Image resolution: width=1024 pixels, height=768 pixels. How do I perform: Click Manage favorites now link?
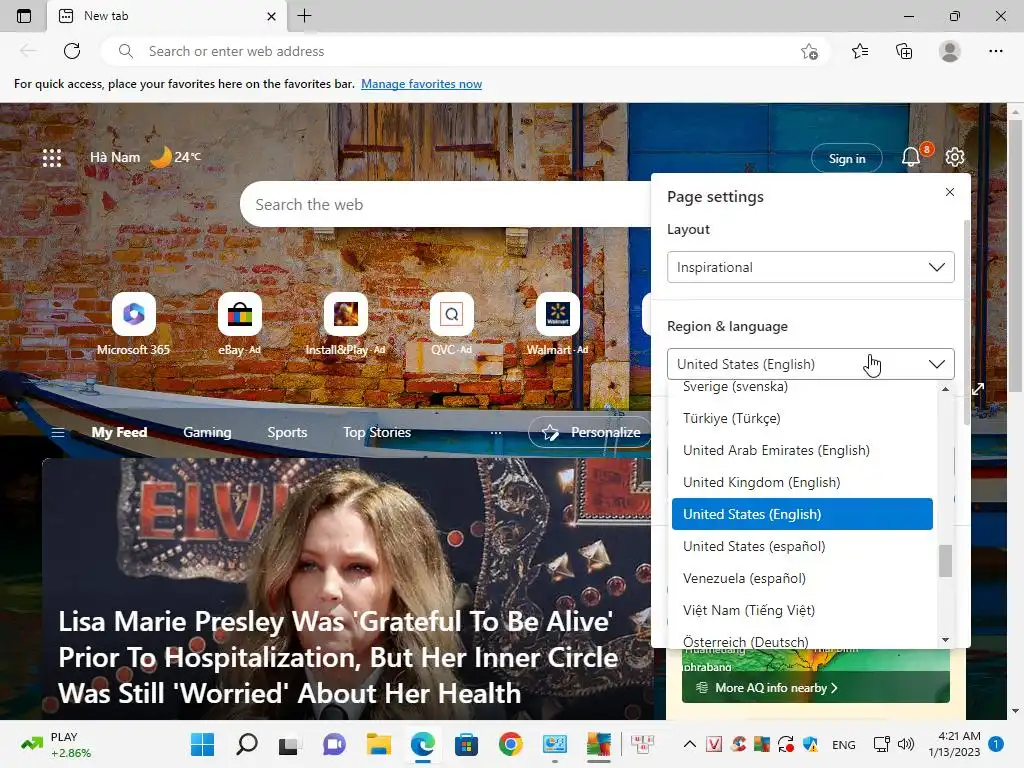coord(421,84)
